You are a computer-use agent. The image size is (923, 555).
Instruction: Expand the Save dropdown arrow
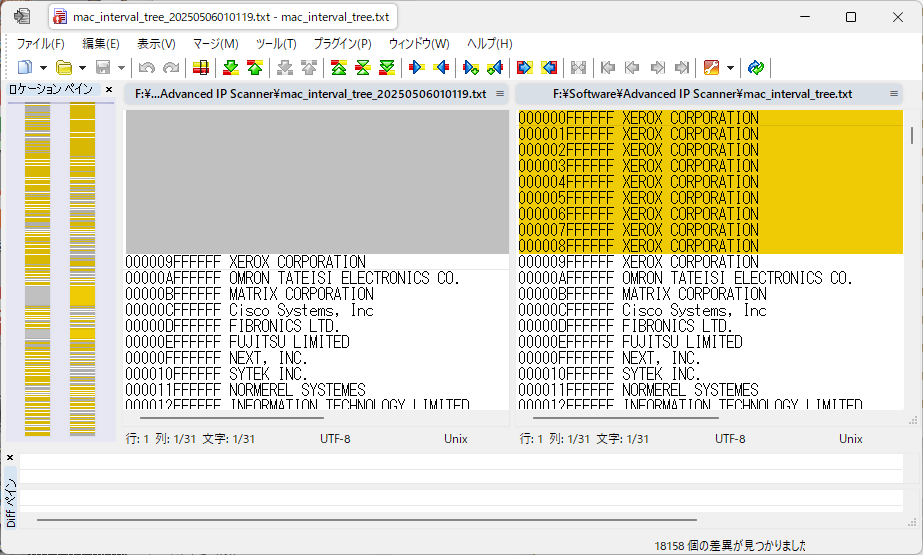121,68
